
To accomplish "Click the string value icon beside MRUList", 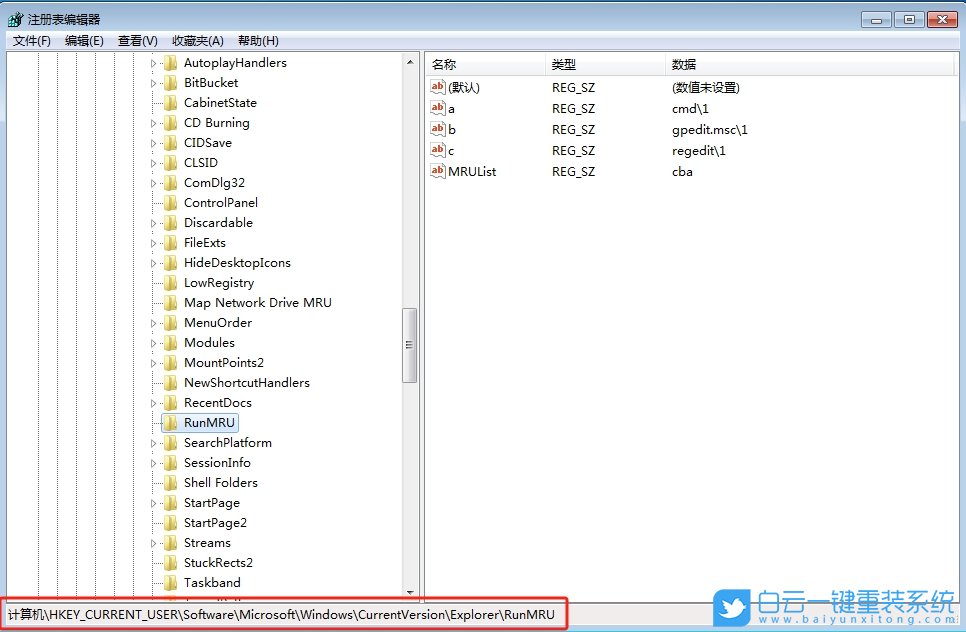I will point(437,171).
